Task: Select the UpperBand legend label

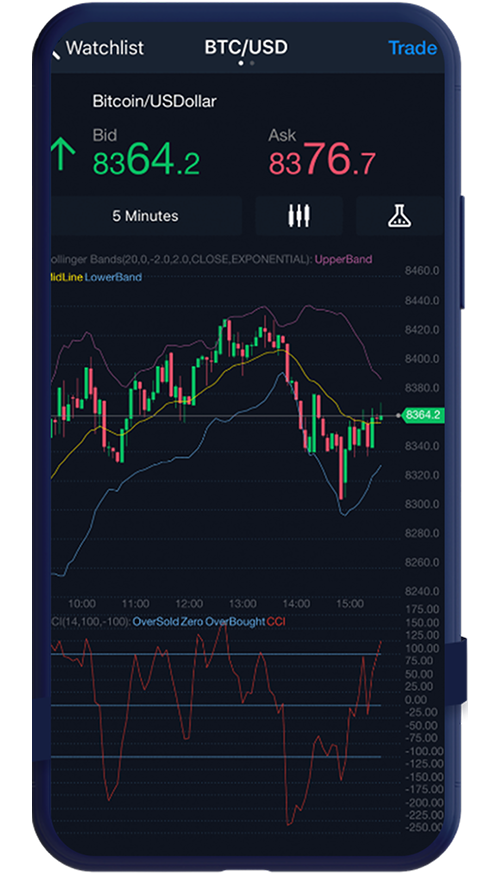Action: point(343,259)
